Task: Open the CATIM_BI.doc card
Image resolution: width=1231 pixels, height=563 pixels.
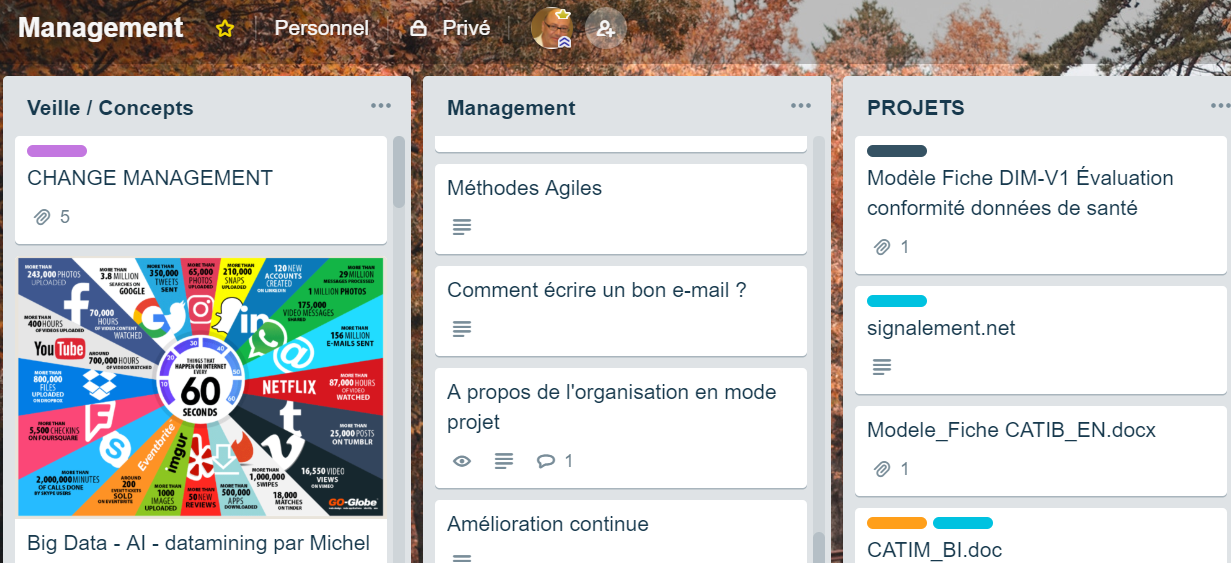Action: pos(1041,536)
